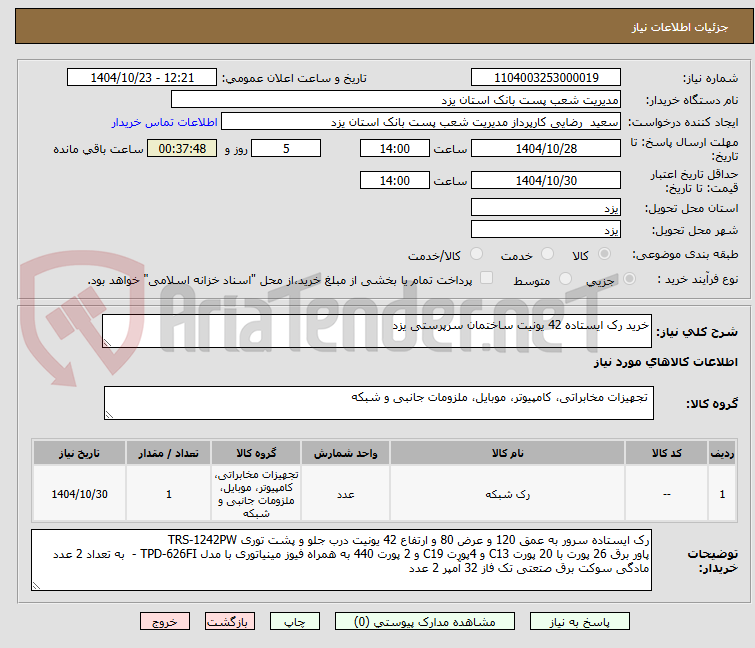This screenshot has width=755, height=648.
Task: Click the 'جزئیات اطلاعات نیاز' page title
Action: point(680,27)
